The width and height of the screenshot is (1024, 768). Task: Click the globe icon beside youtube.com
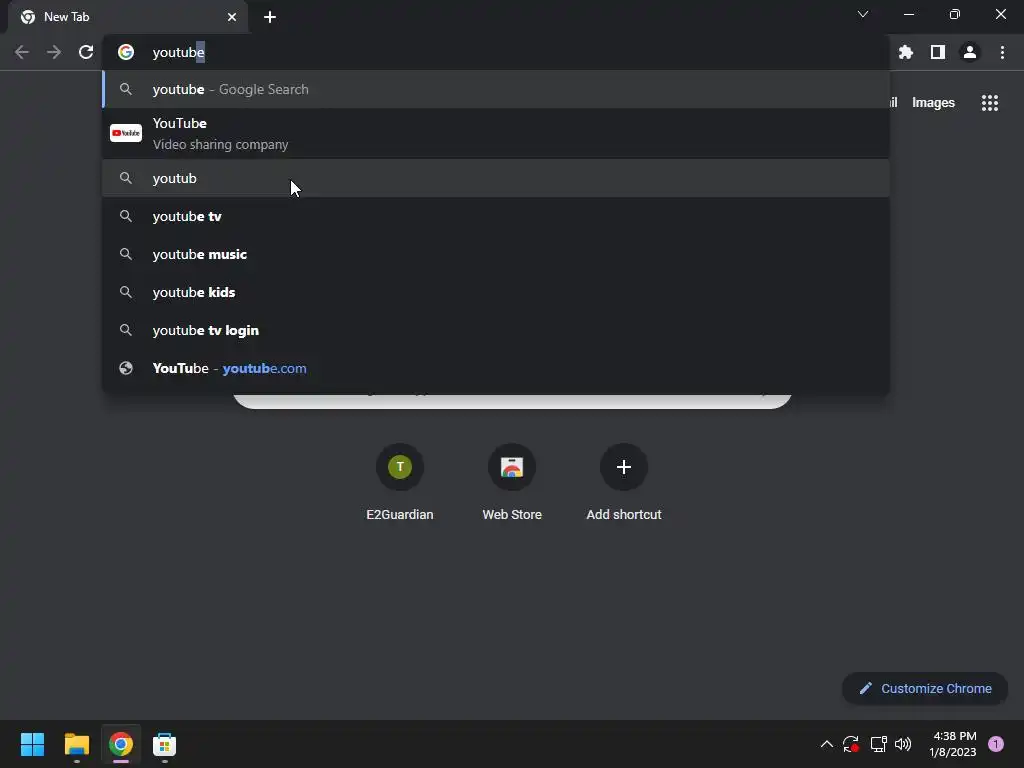pos(126,368)
